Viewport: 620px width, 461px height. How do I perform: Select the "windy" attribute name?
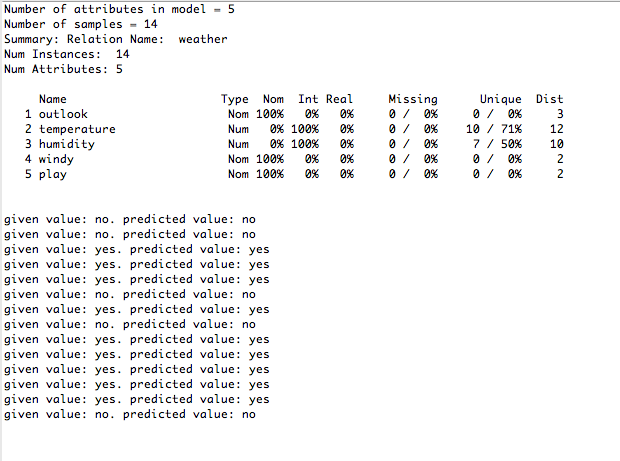click(56, 159)
